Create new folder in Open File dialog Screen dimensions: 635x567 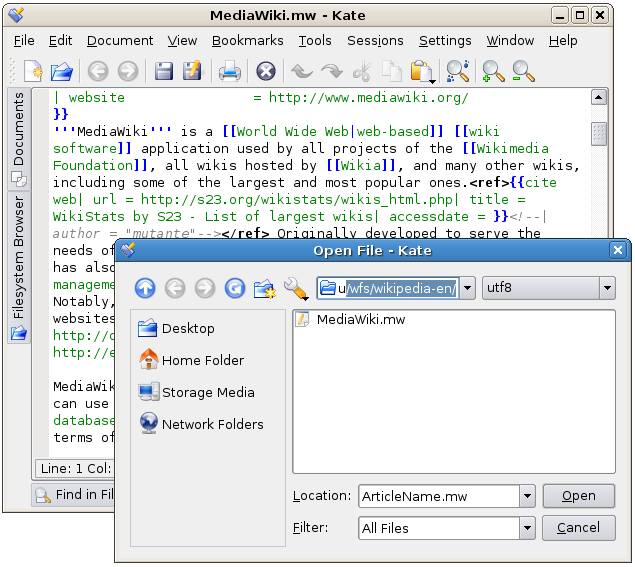point(265,288)
